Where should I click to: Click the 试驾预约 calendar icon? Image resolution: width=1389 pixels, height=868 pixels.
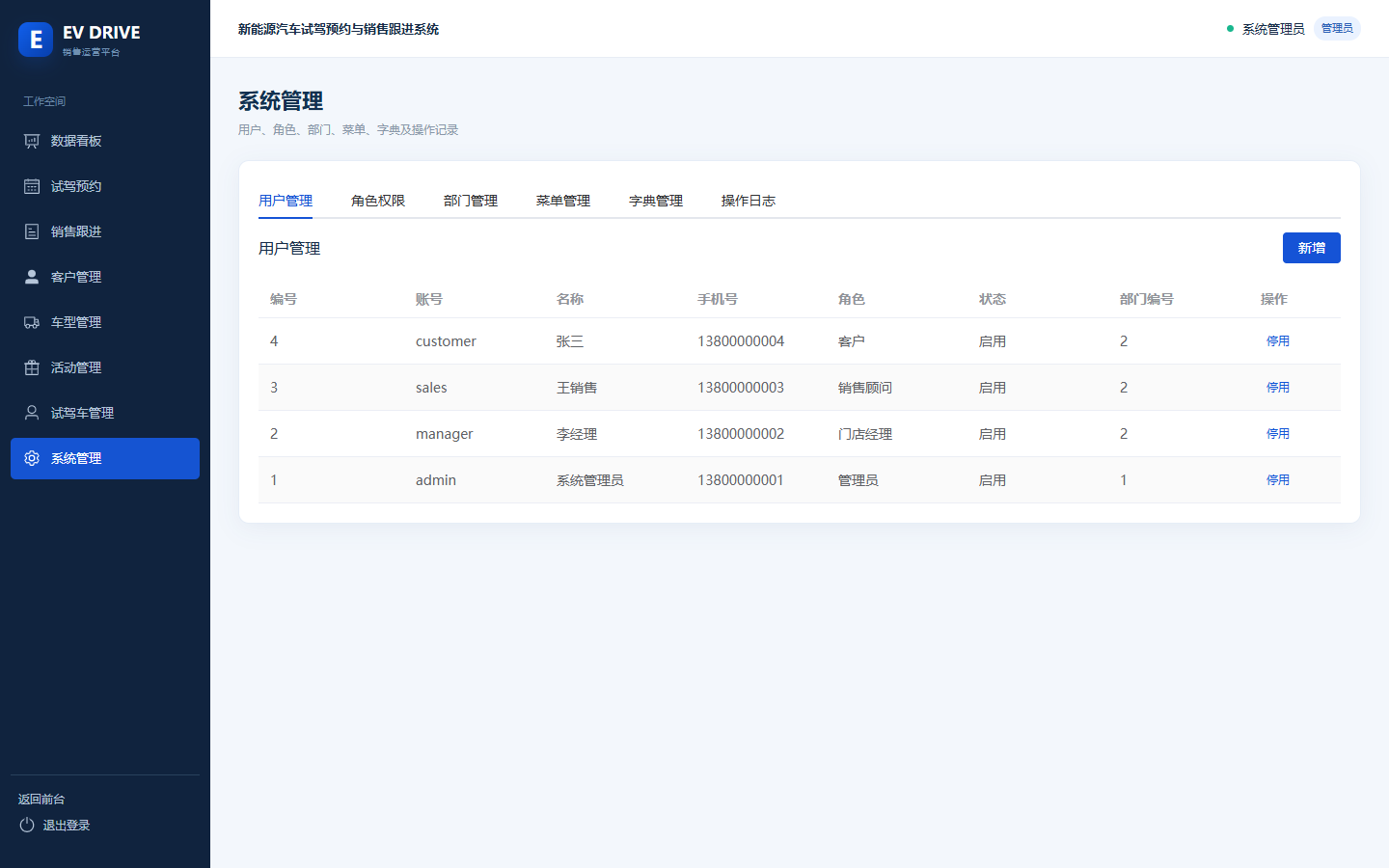32,186
